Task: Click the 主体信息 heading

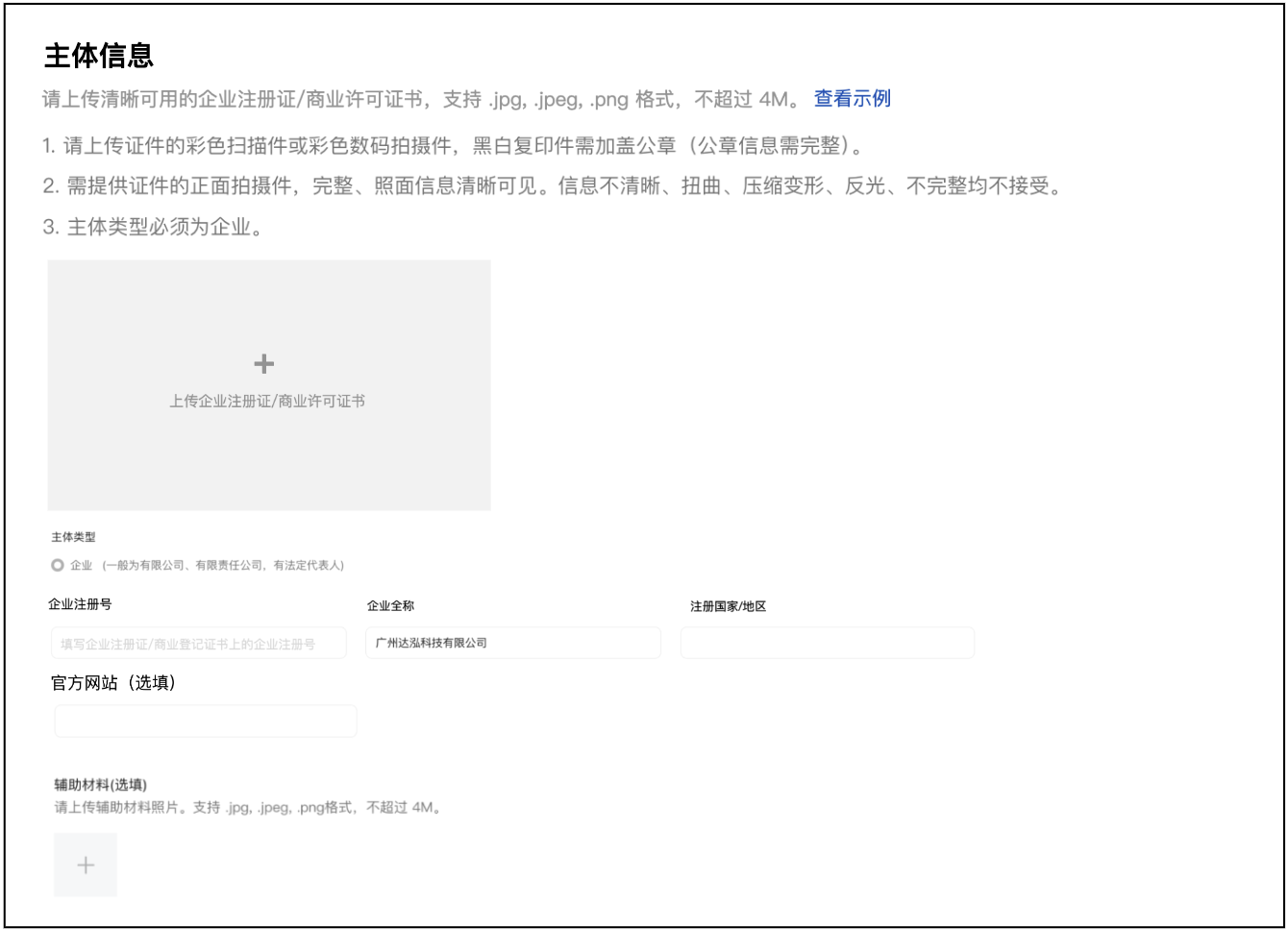Action: [99, 56]
